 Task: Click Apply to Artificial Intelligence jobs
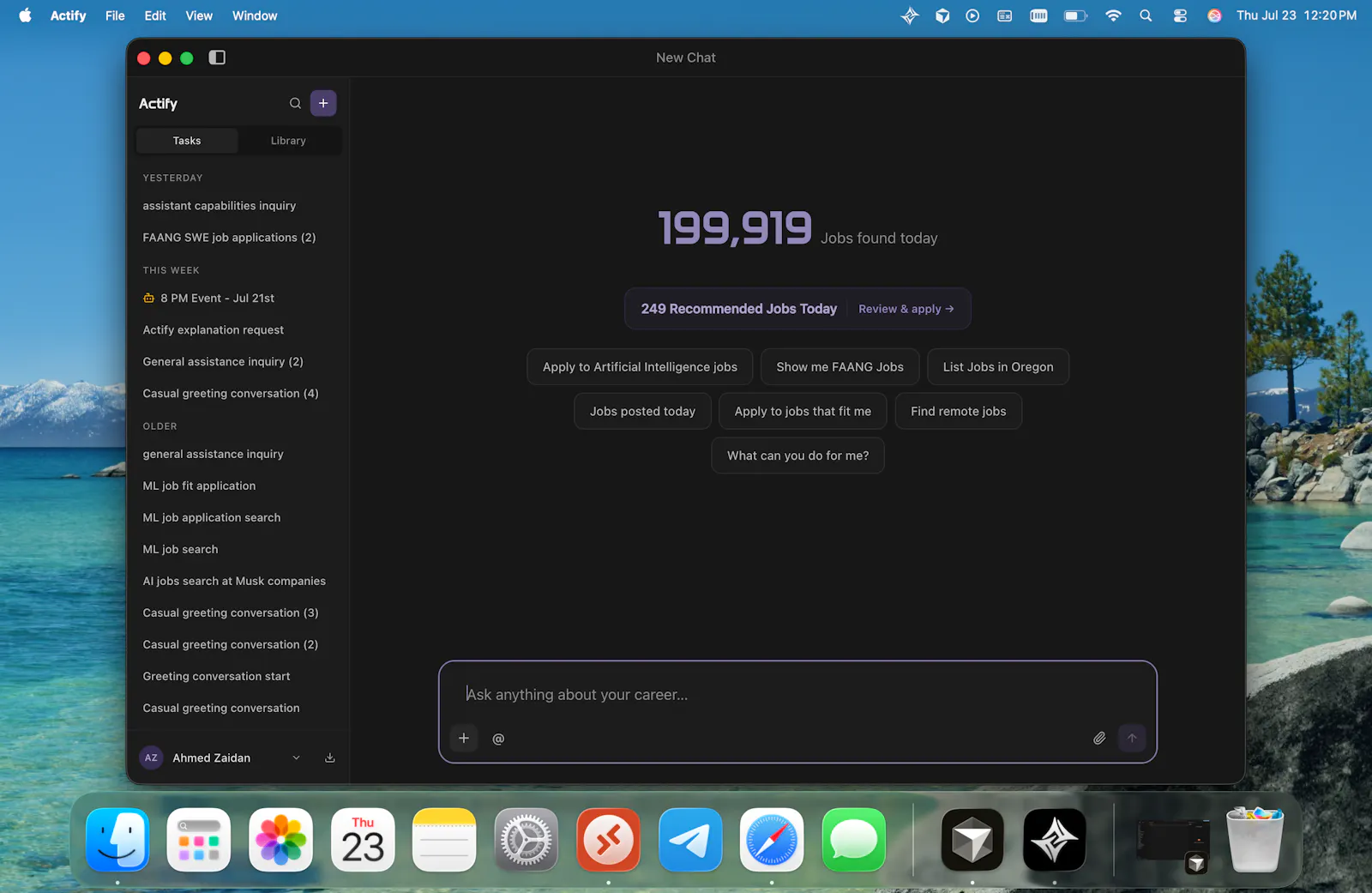[640, 366]
